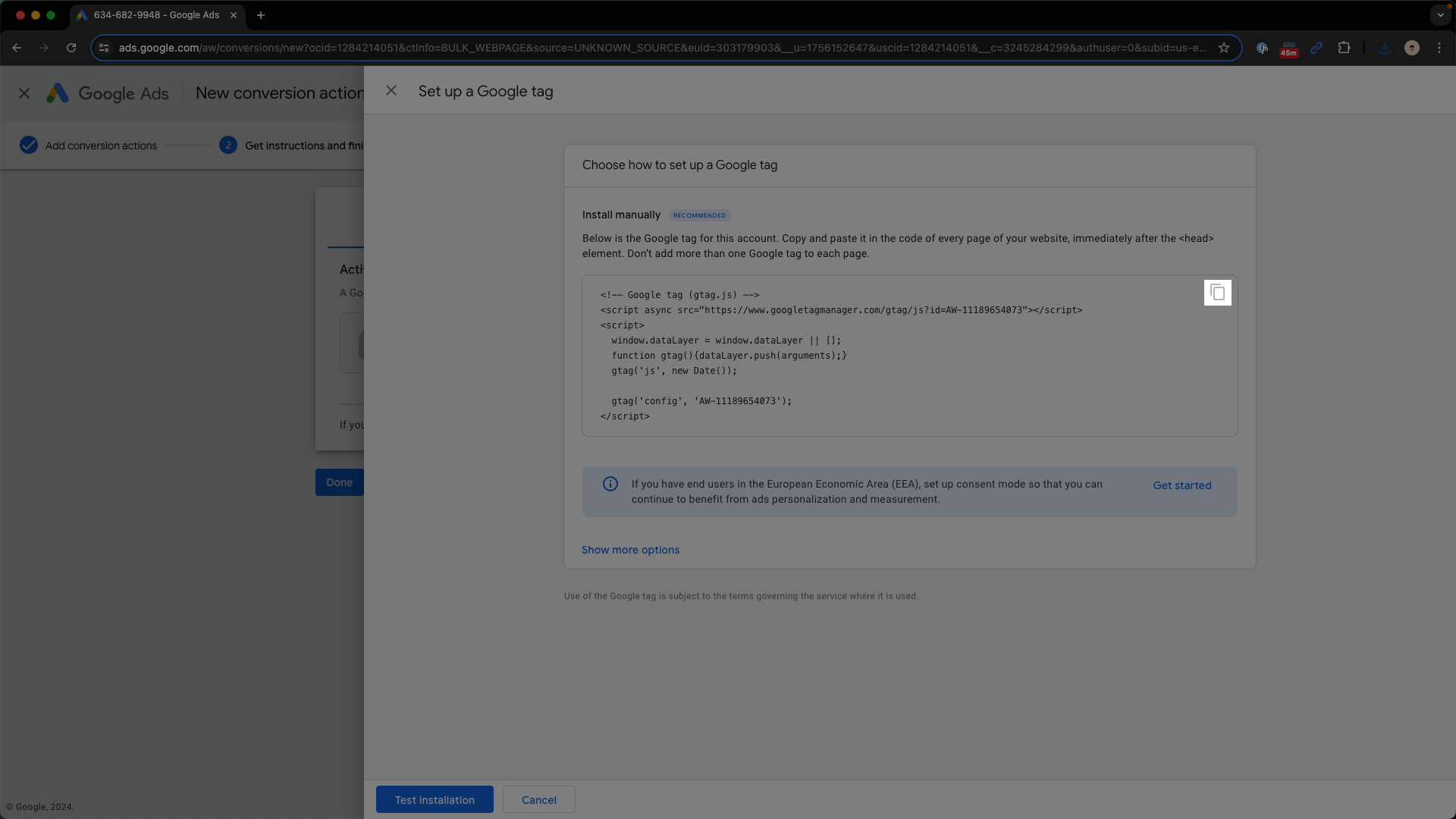1456x819 pixels.
Task: Open the tab search dropdown
Action: click(1440, 15)
